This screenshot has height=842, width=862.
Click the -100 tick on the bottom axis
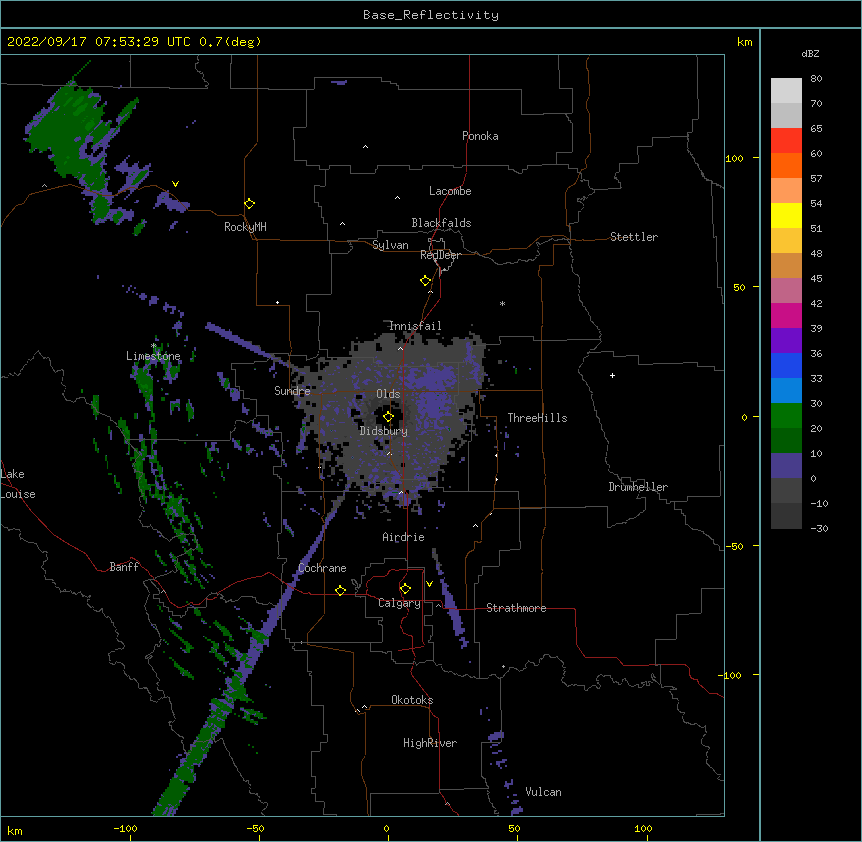[125, 828]
